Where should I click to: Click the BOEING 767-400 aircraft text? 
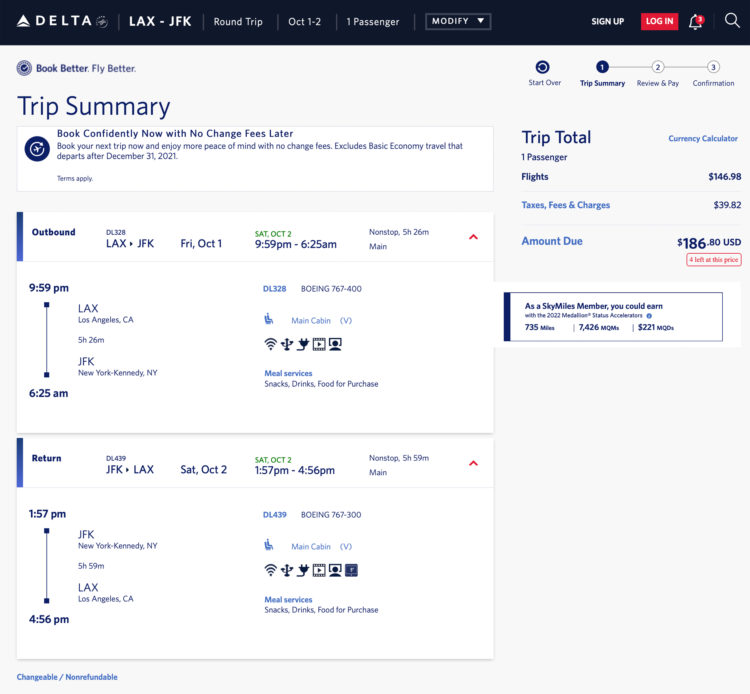[x=331, y=289]
